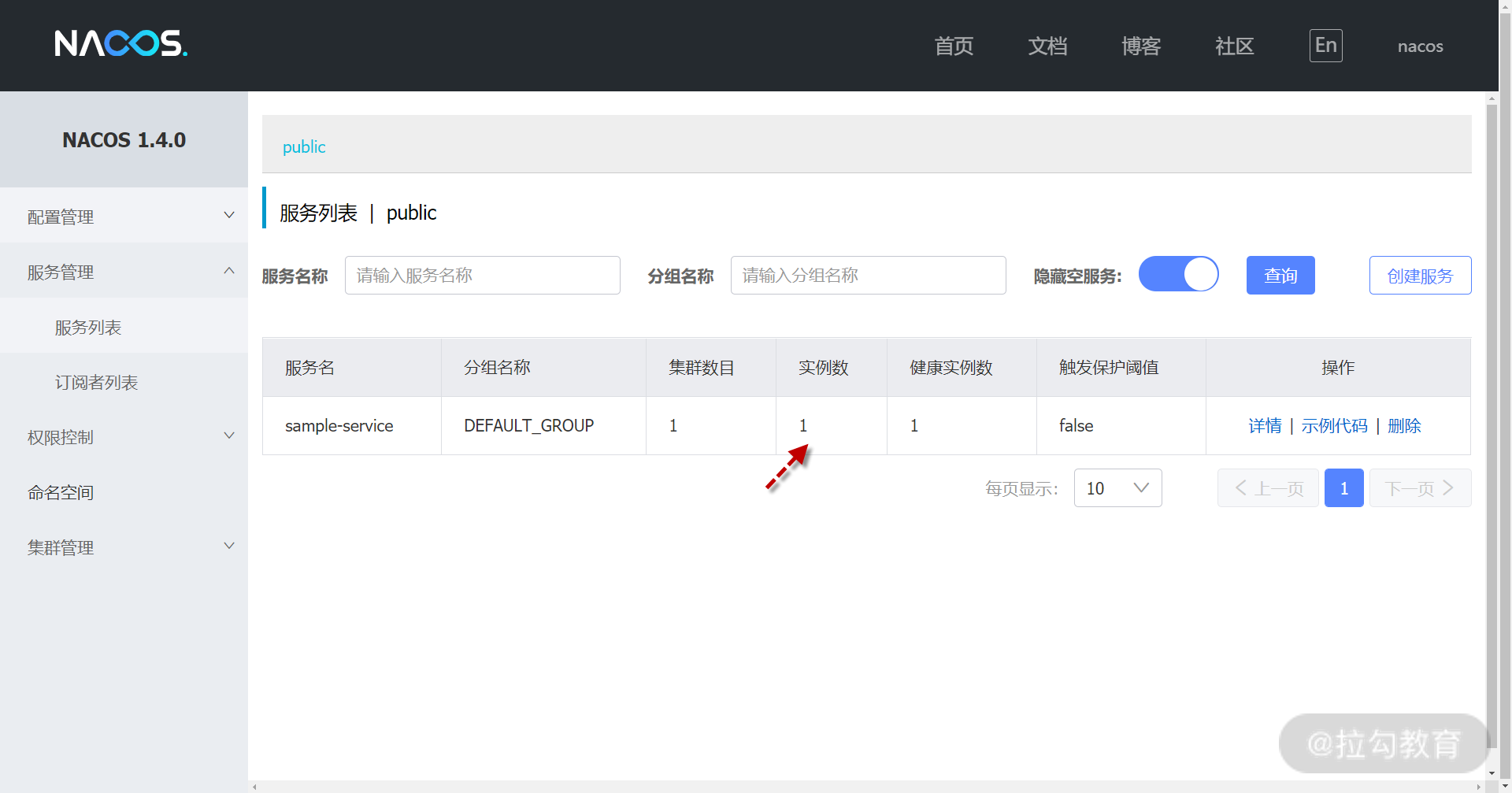Click the 查询 search button
Image resolution: width=1512 pixels, height=793 pixels.
pos(1280,276)
